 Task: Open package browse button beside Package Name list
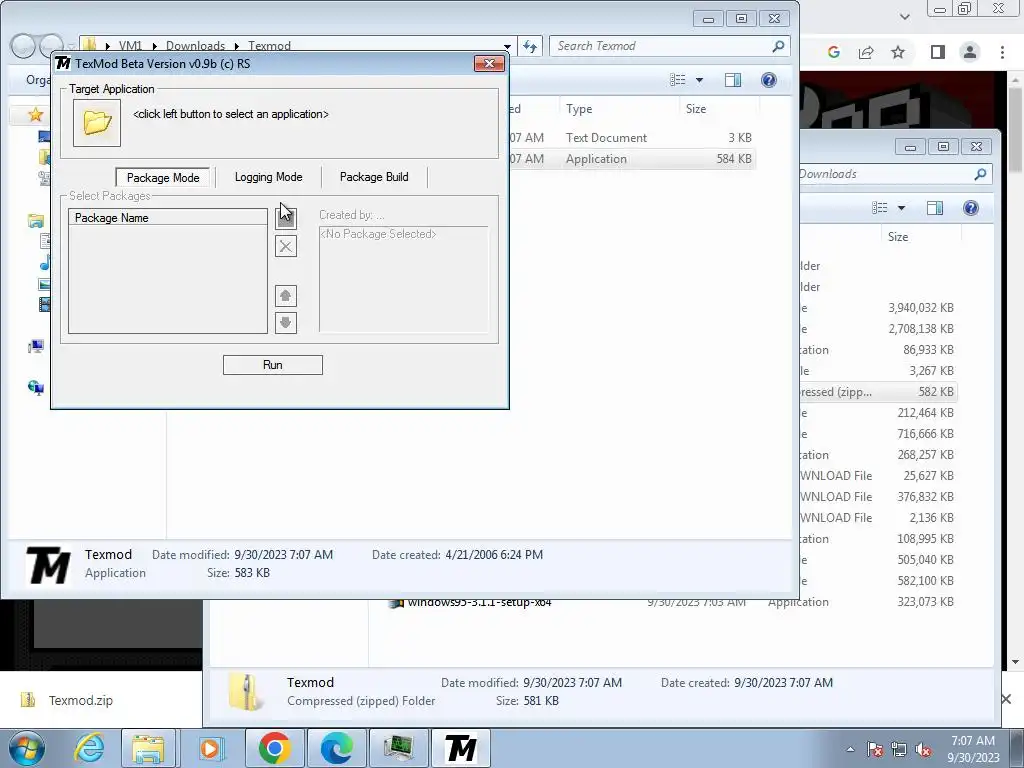pos(285,218)
